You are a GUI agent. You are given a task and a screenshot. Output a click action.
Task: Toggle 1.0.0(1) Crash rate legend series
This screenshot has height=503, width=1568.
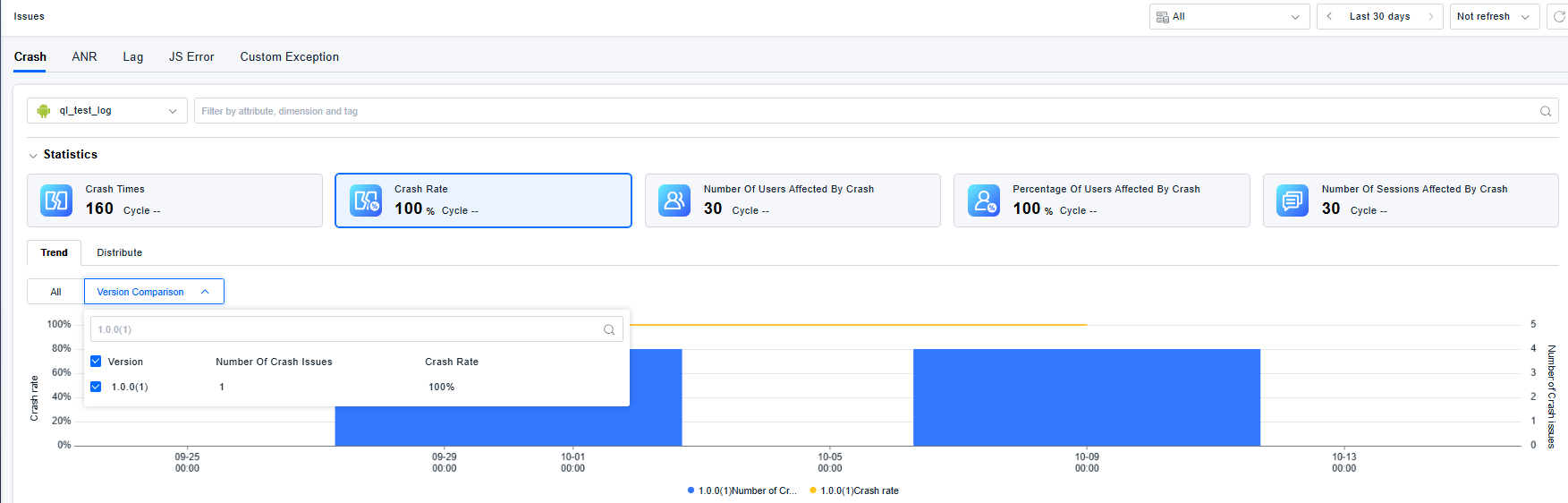coord(853,490)
